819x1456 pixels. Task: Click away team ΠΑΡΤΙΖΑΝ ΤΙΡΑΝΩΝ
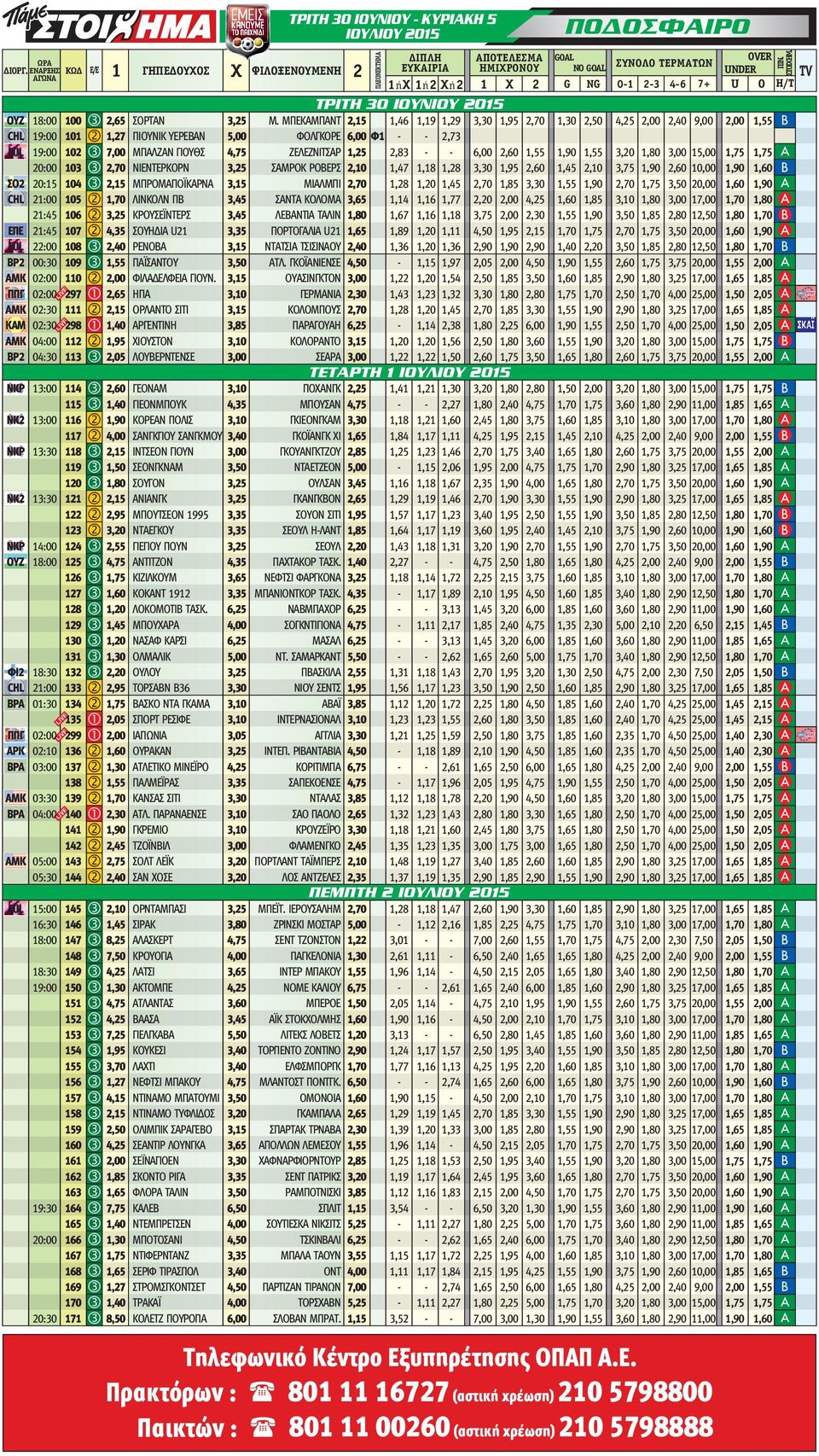click(x=302, y=1287)
